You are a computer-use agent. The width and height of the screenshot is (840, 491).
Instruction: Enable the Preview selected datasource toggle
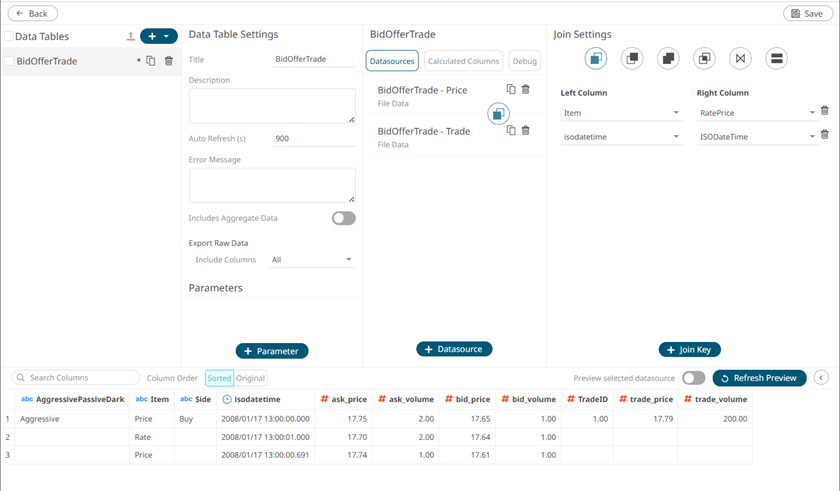click(x=693, y=378)
